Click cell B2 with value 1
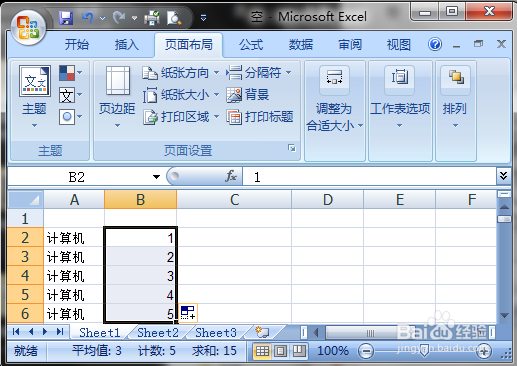 pyautogui.click(x=140, y=237)
